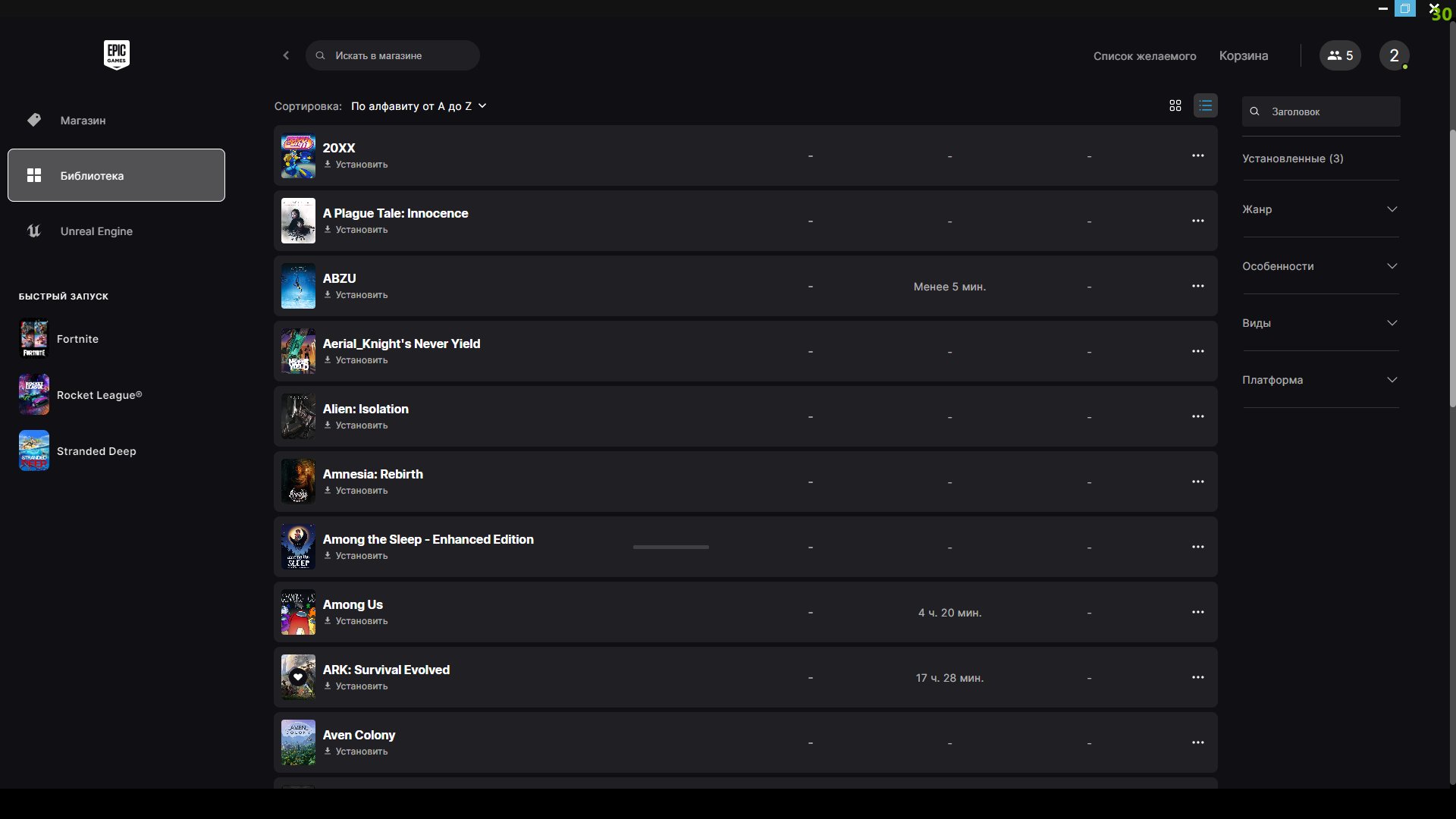Filter by Установленные (3) installed games

1292,158
